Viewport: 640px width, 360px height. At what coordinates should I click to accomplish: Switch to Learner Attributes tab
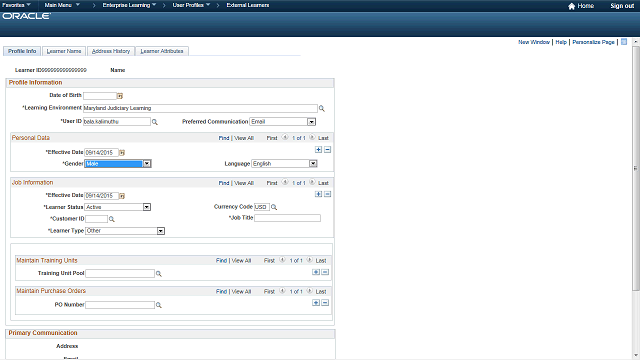pos(162,51)
